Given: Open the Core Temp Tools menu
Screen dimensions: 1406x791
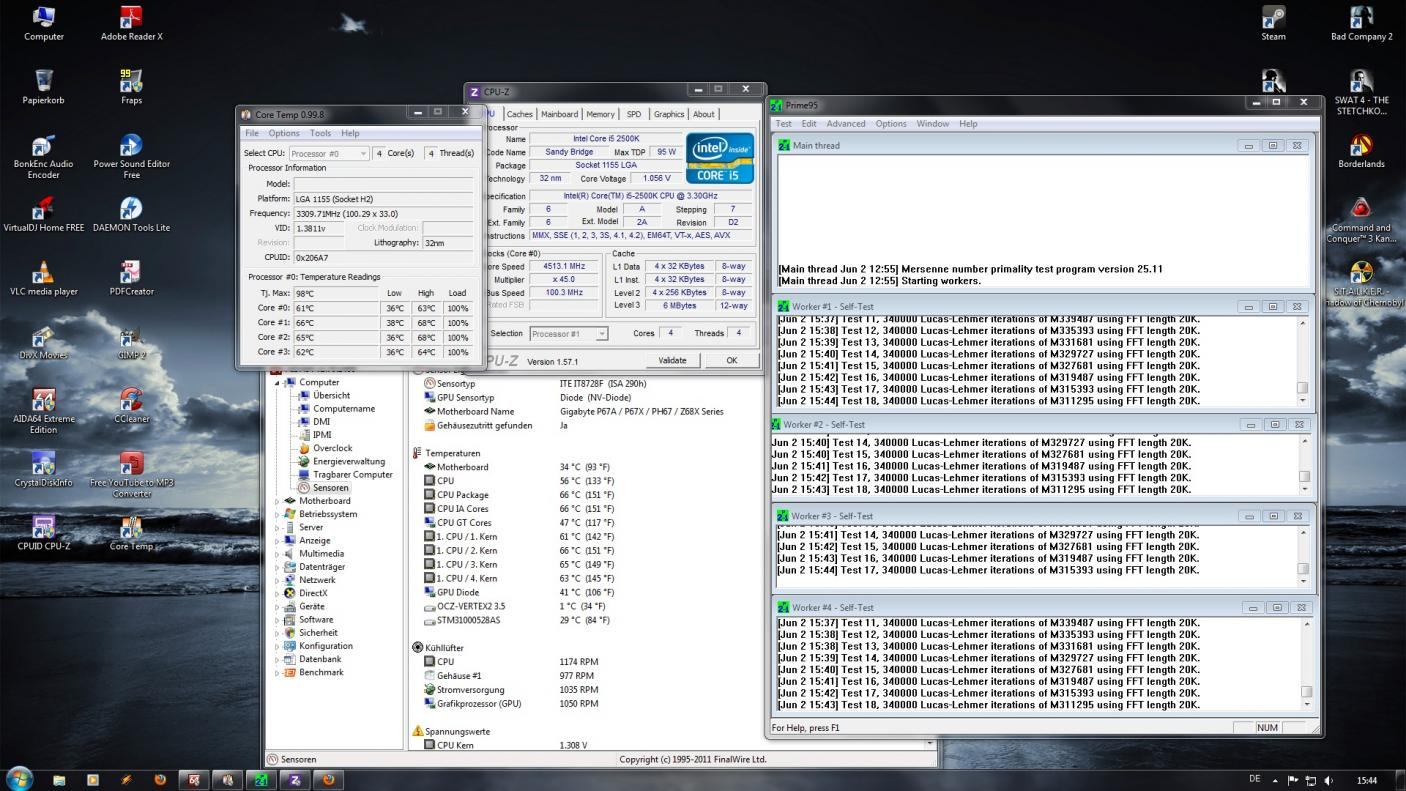Looking at the screenshot, I should pos(320,133).
